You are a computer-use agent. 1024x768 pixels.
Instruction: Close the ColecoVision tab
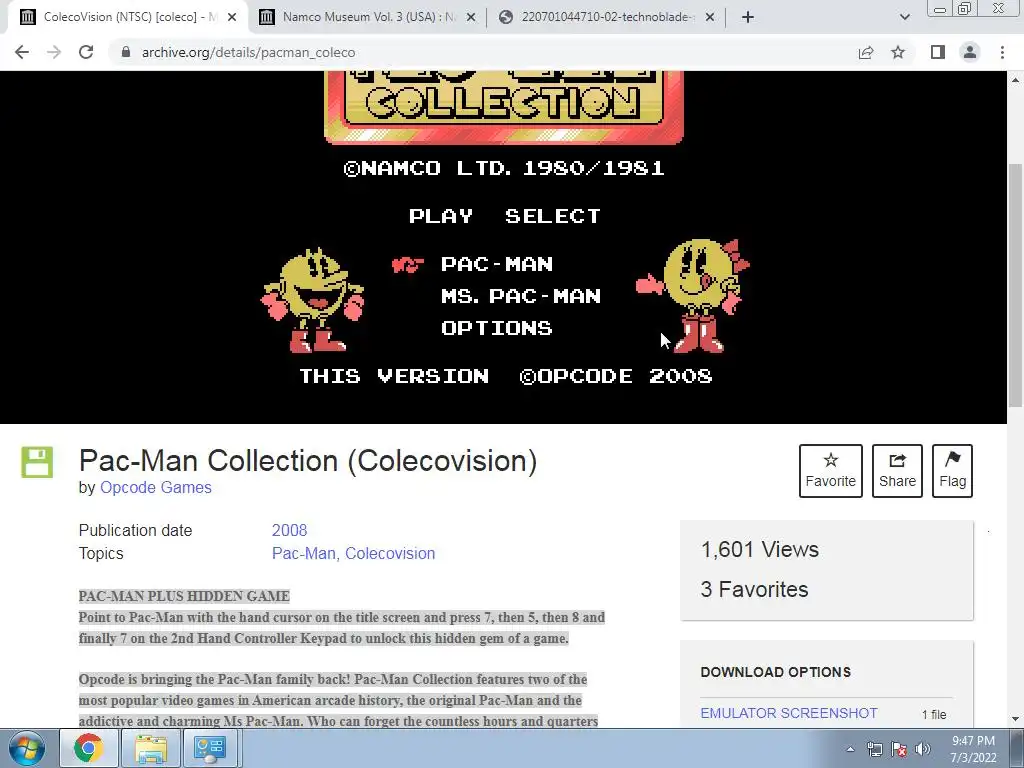tap(232, 17)
